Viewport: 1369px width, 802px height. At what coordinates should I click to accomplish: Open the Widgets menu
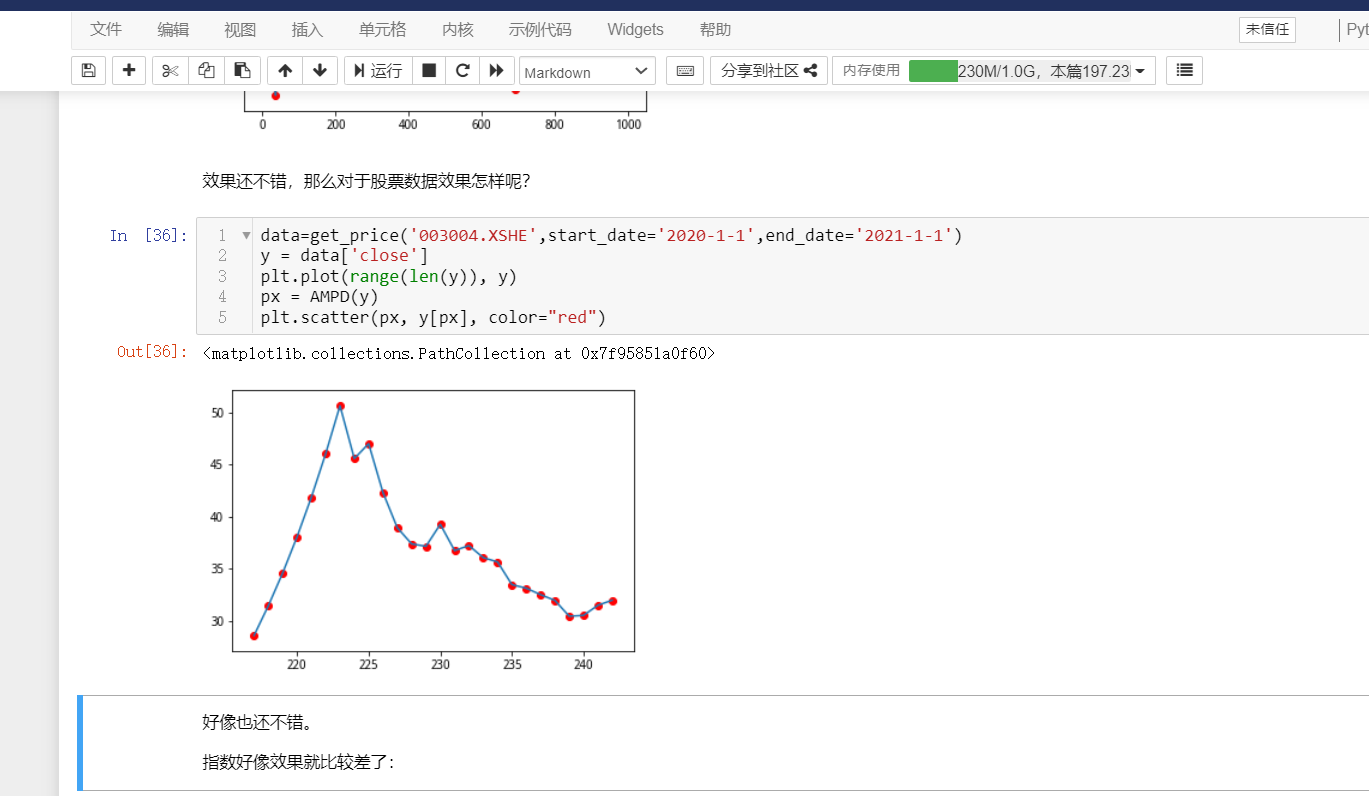click(x=635, y=30)
